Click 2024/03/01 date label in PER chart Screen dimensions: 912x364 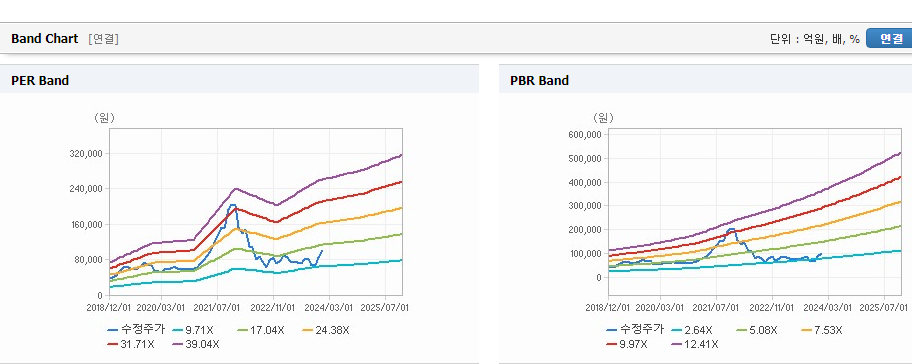click(x=330, y=307)
